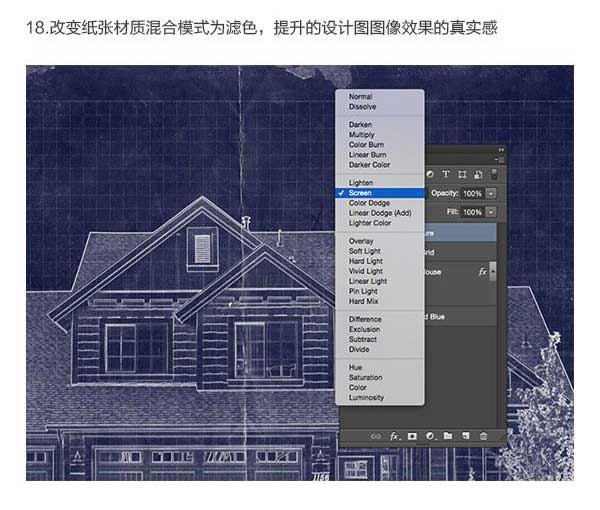This screenshot has height=510, width=600.
Task: Filter layers by adjustment layer icon
Action: point(430,174)
